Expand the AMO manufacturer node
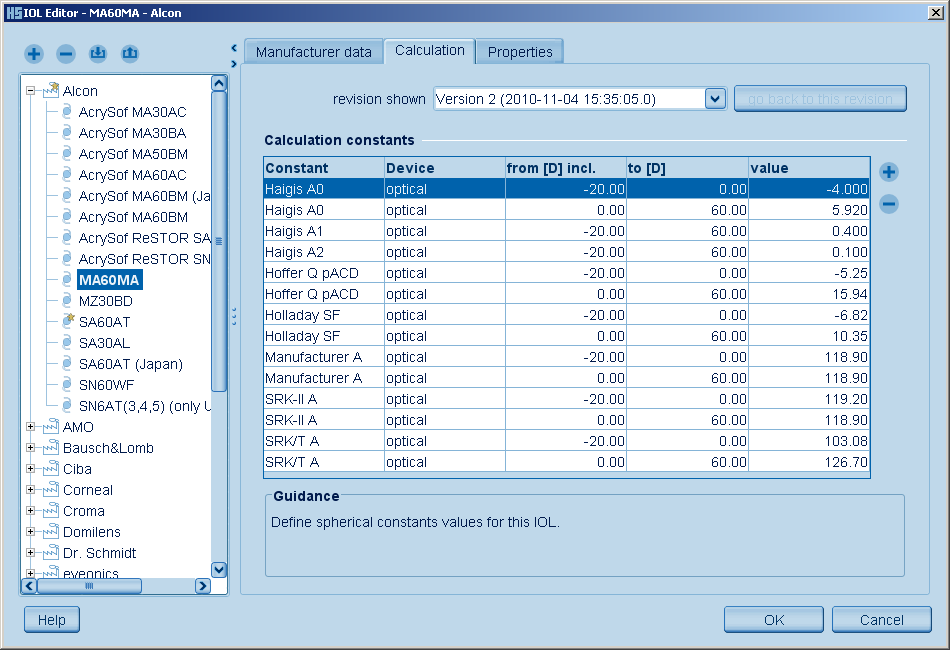 click(31, 427)
